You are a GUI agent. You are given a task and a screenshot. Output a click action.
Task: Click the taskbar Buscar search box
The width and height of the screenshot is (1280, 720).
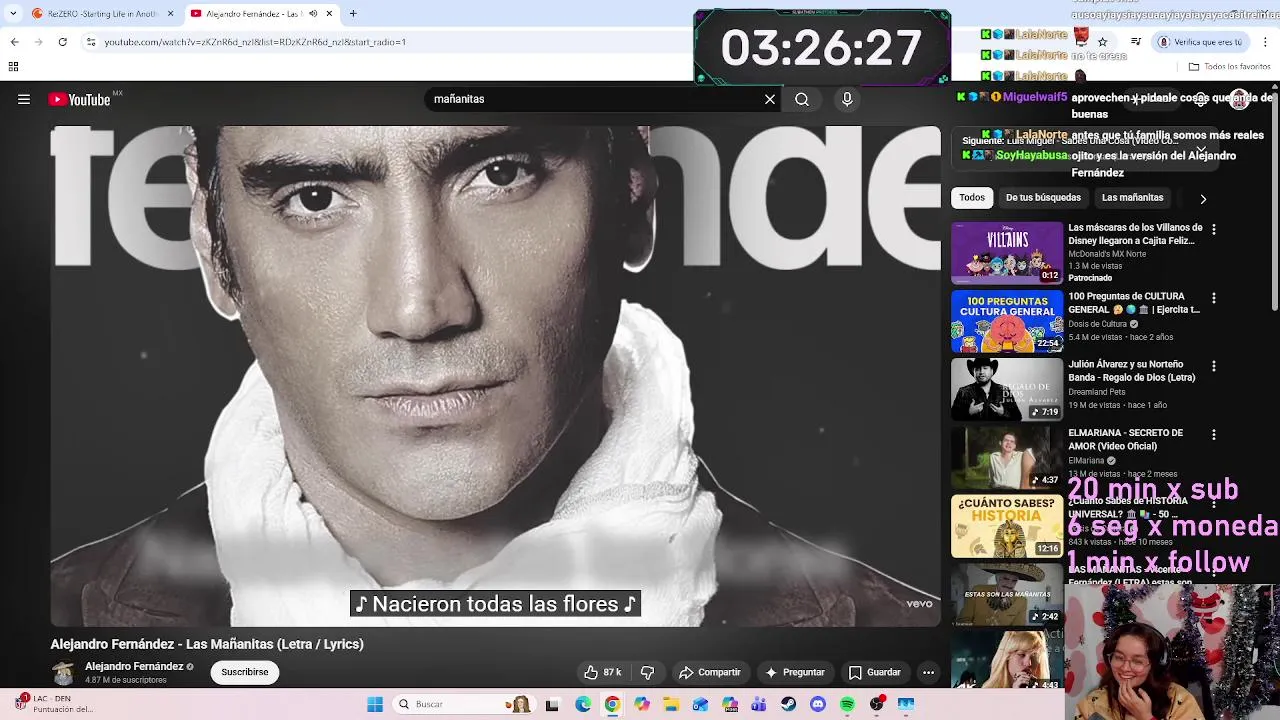[x=463, y=704]
